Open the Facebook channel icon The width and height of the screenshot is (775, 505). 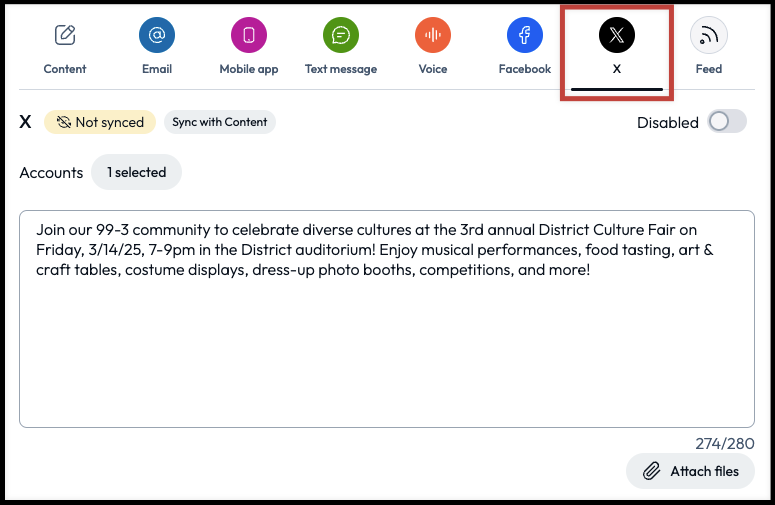(x=525, y=36)
